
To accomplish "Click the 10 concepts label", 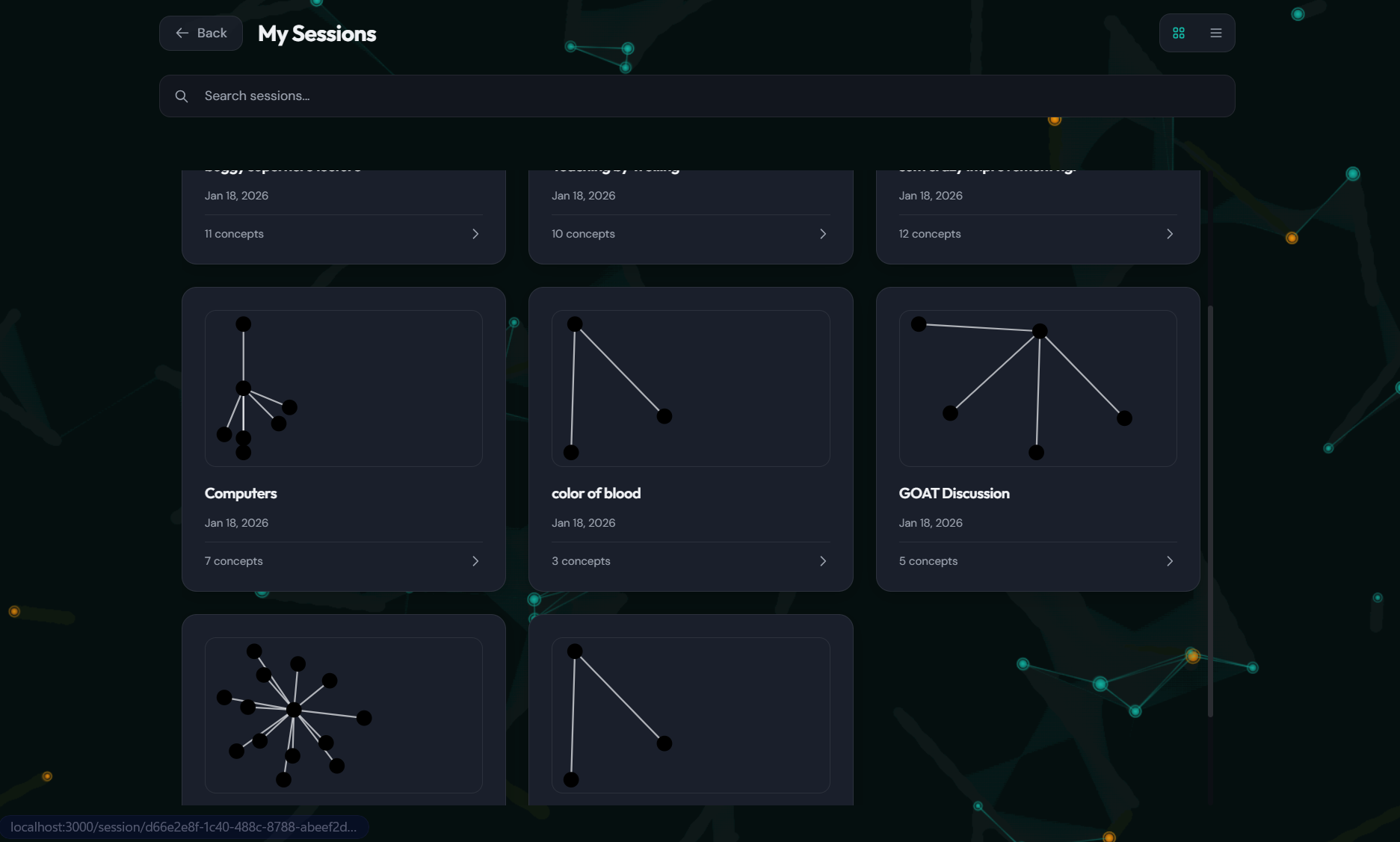I will (583, 234).
